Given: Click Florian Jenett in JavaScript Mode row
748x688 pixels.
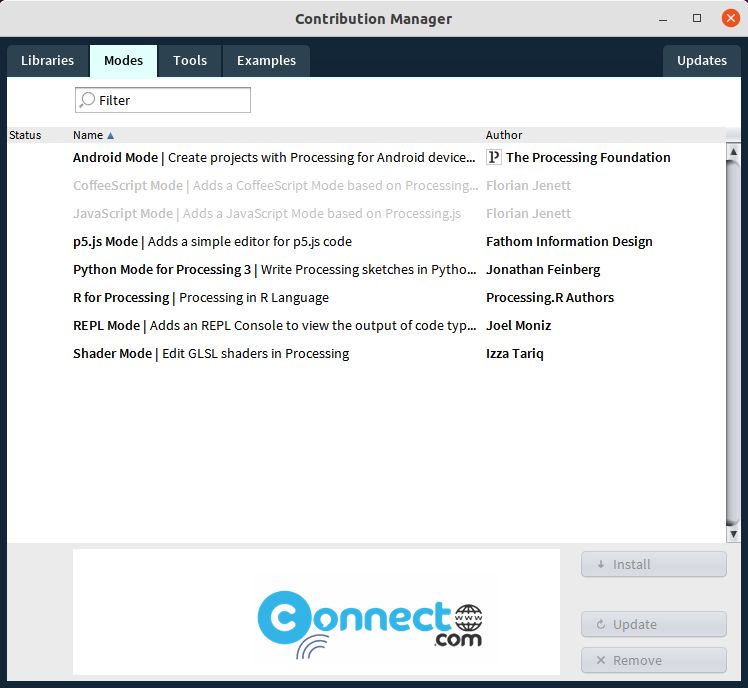Looking at the screenshot, I should [x=528, y=213].
